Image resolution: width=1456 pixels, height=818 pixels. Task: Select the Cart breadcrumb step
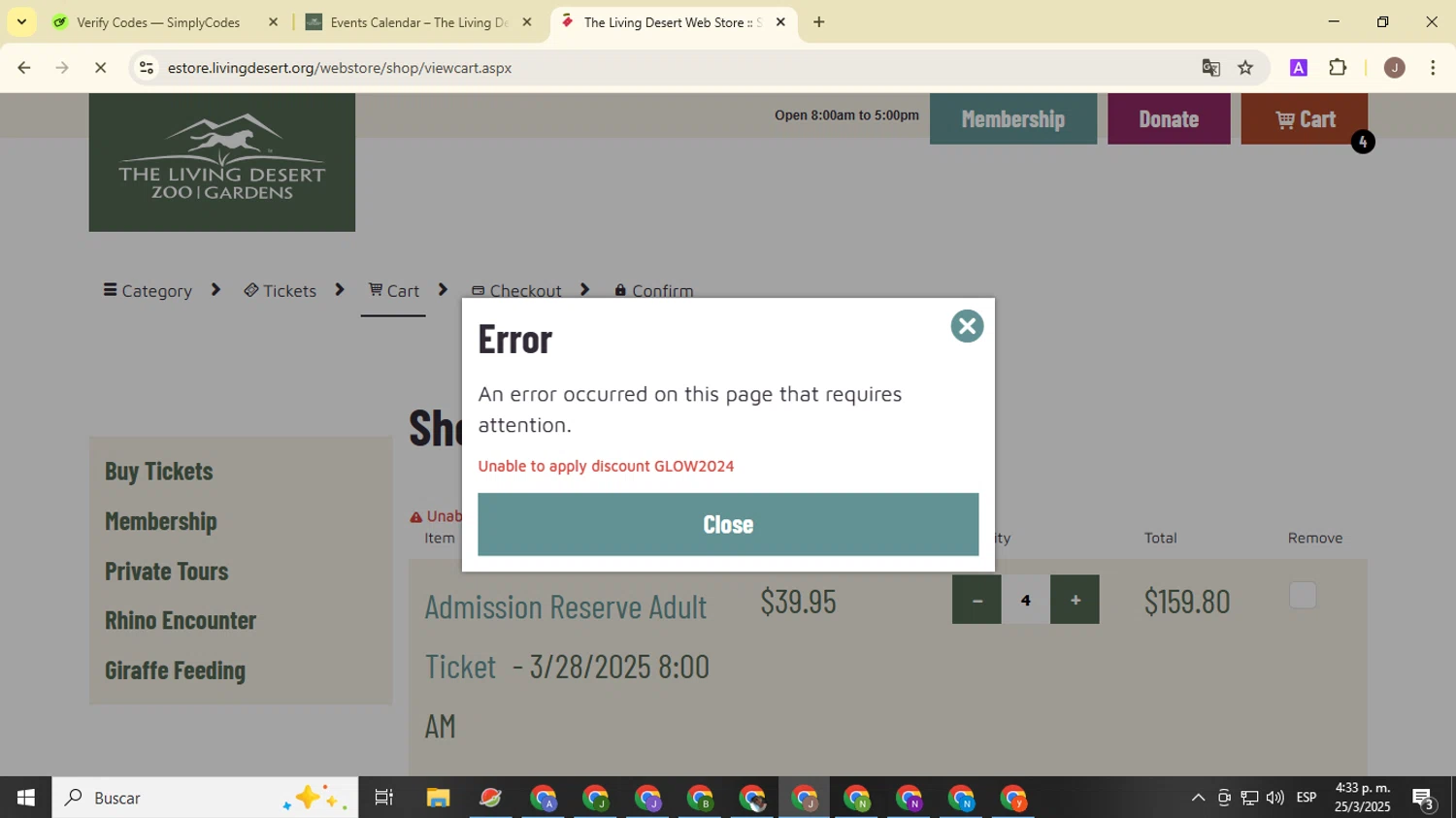pos(393,290)
